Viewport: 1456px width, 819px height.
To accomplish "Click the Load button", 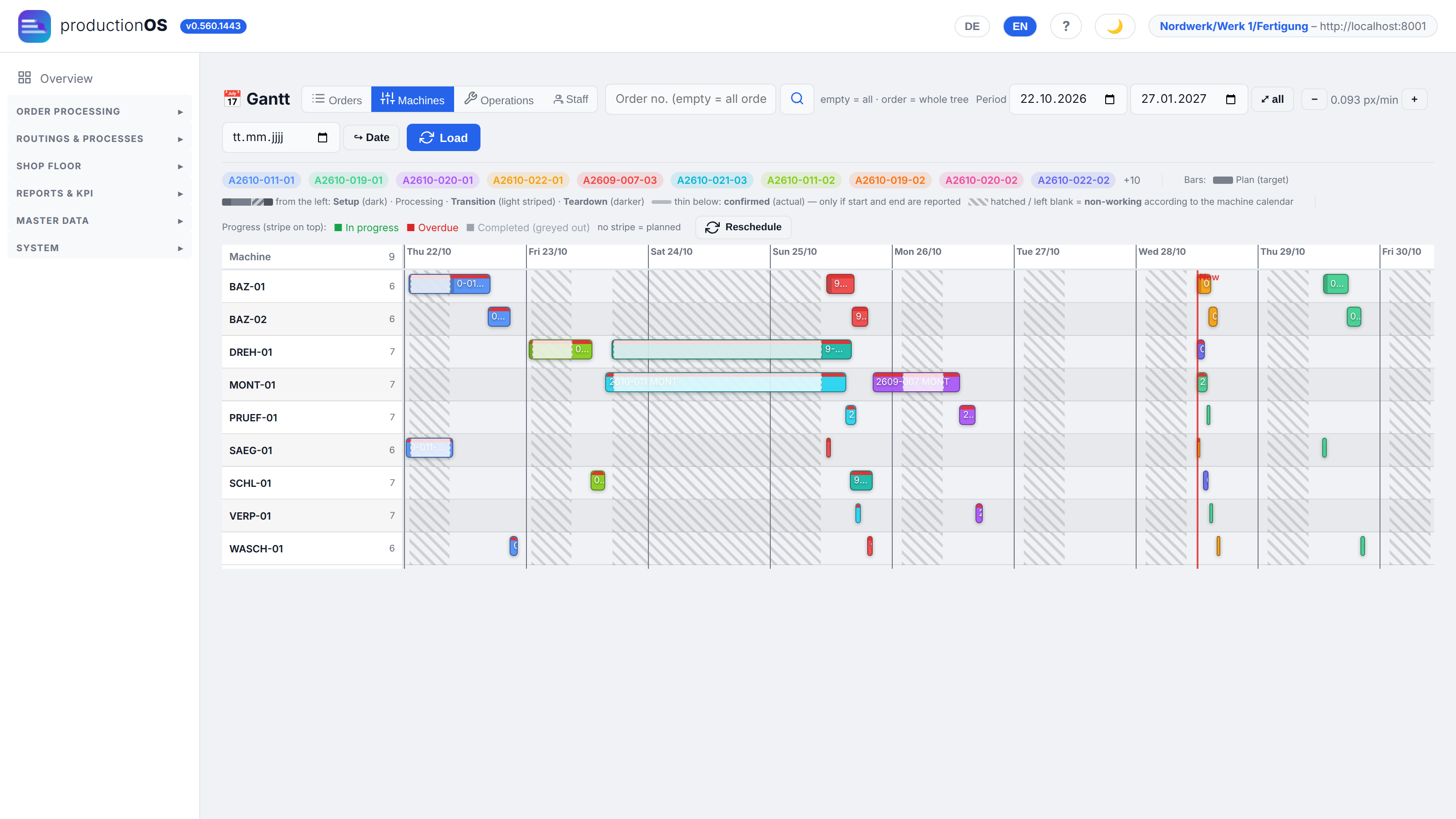I will [x=444, y=137].
